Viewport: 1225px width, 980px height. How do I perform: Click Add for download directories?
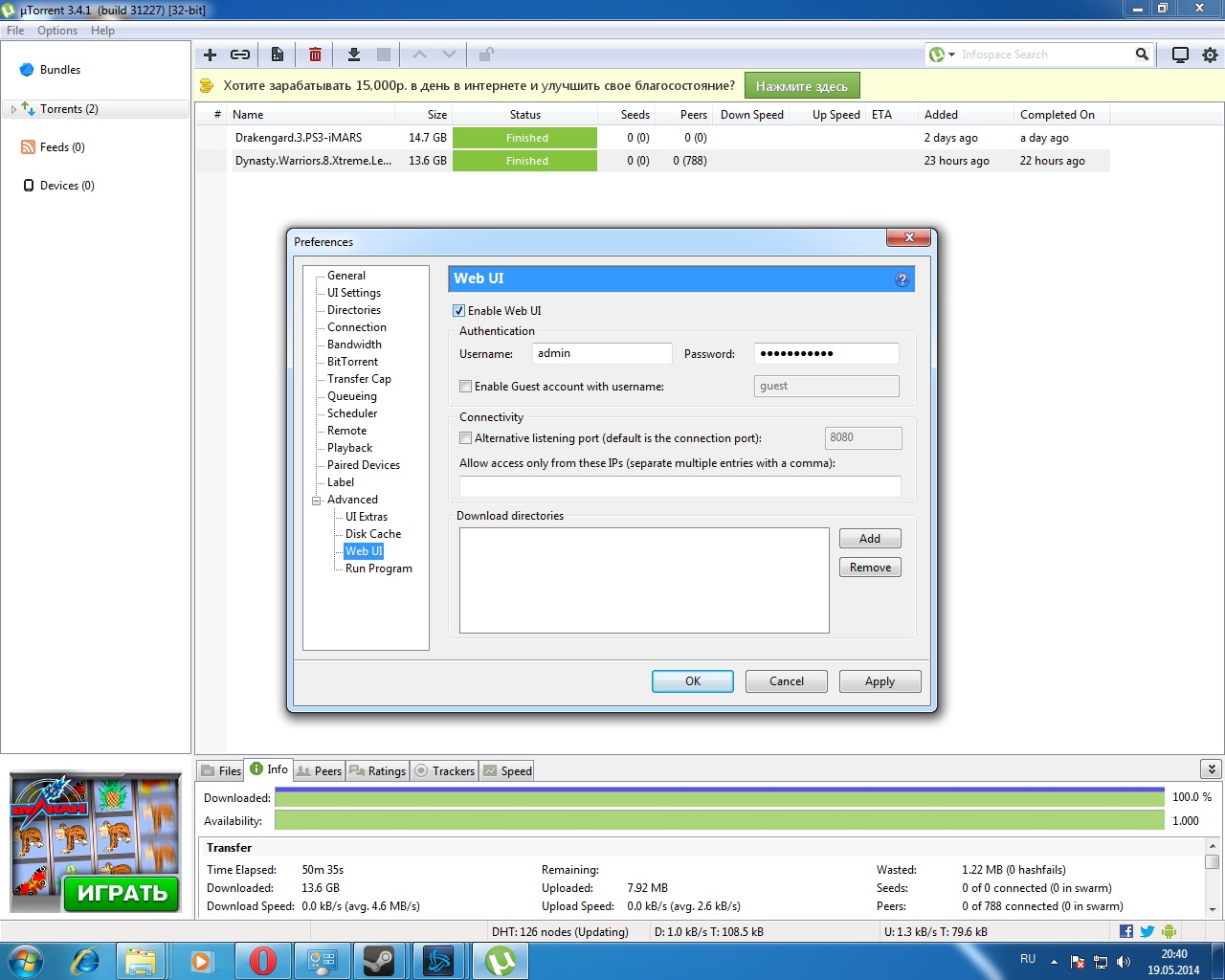[x=870, y=539]
